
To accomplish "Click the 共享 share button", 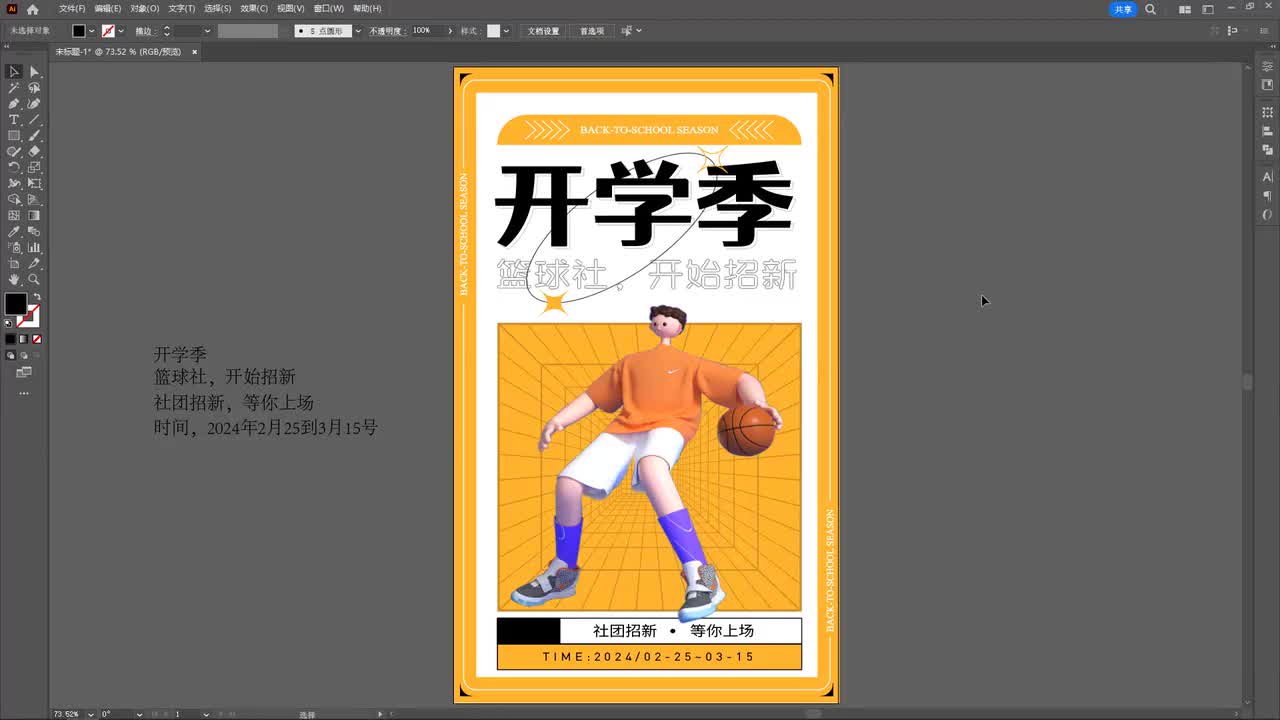I will click(x=1124, y=9).
